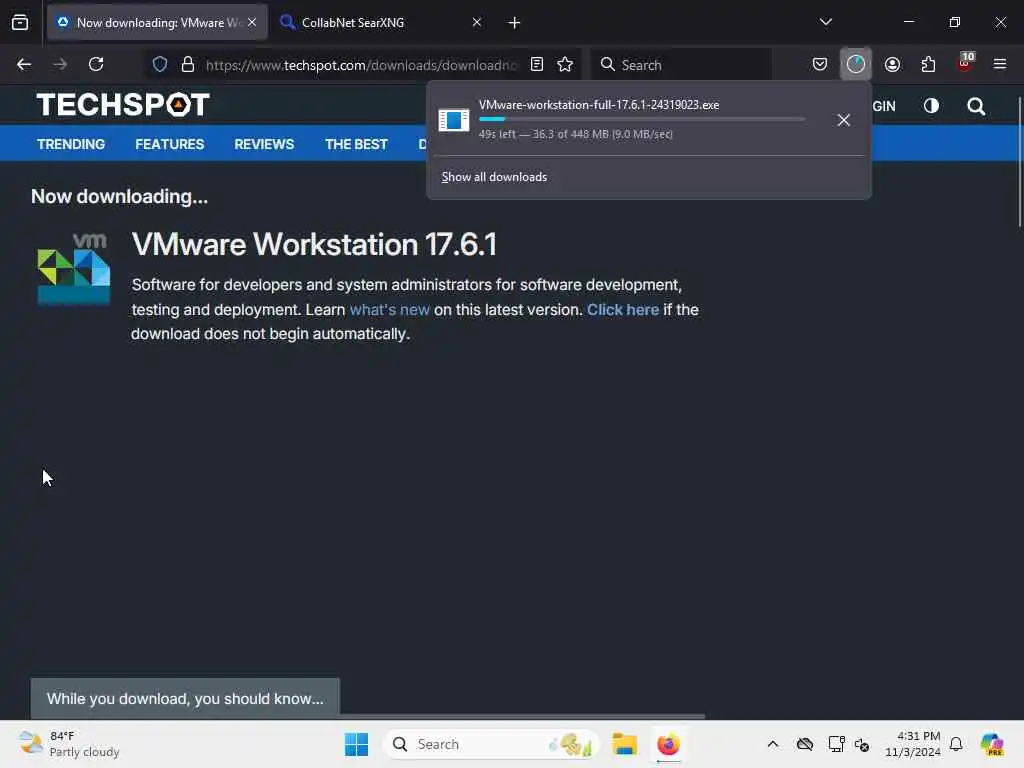Go back to the previous page

(24, 64)
